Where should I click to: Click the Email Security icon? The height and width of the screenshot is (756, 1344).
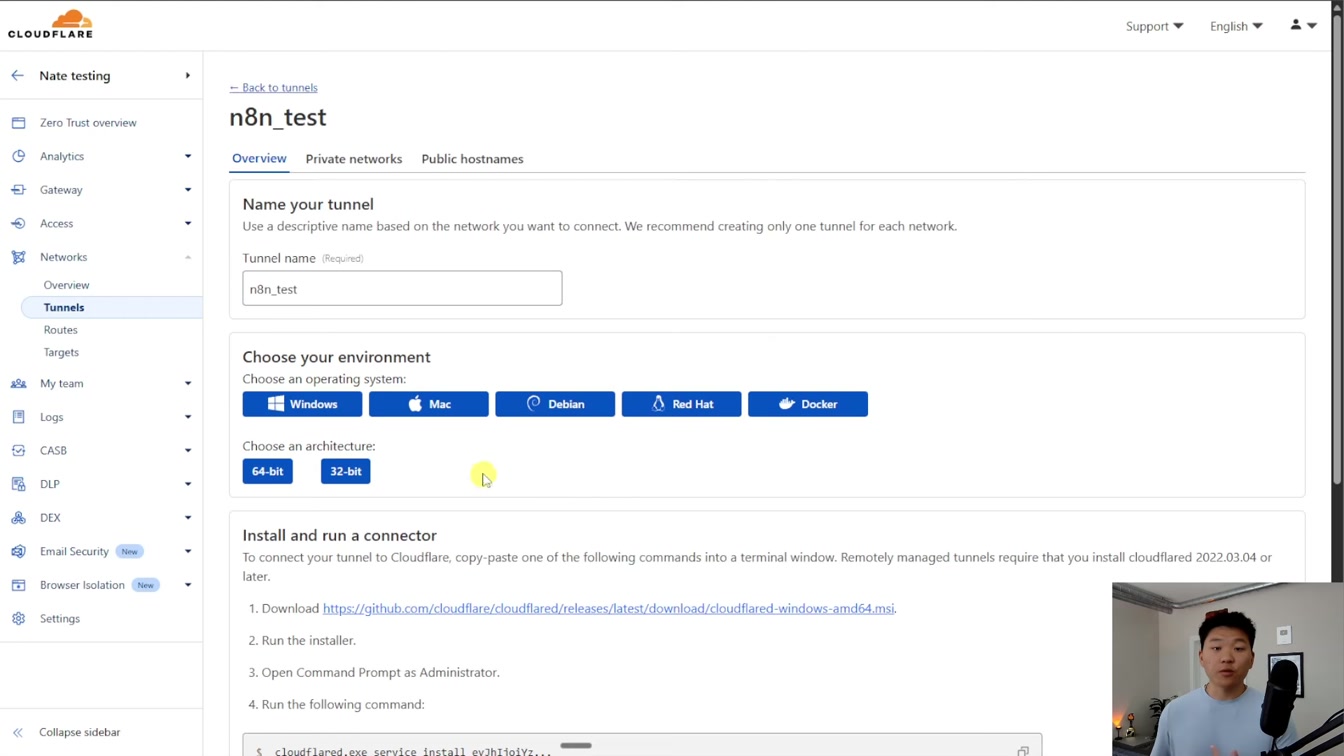tap(18, 551)
